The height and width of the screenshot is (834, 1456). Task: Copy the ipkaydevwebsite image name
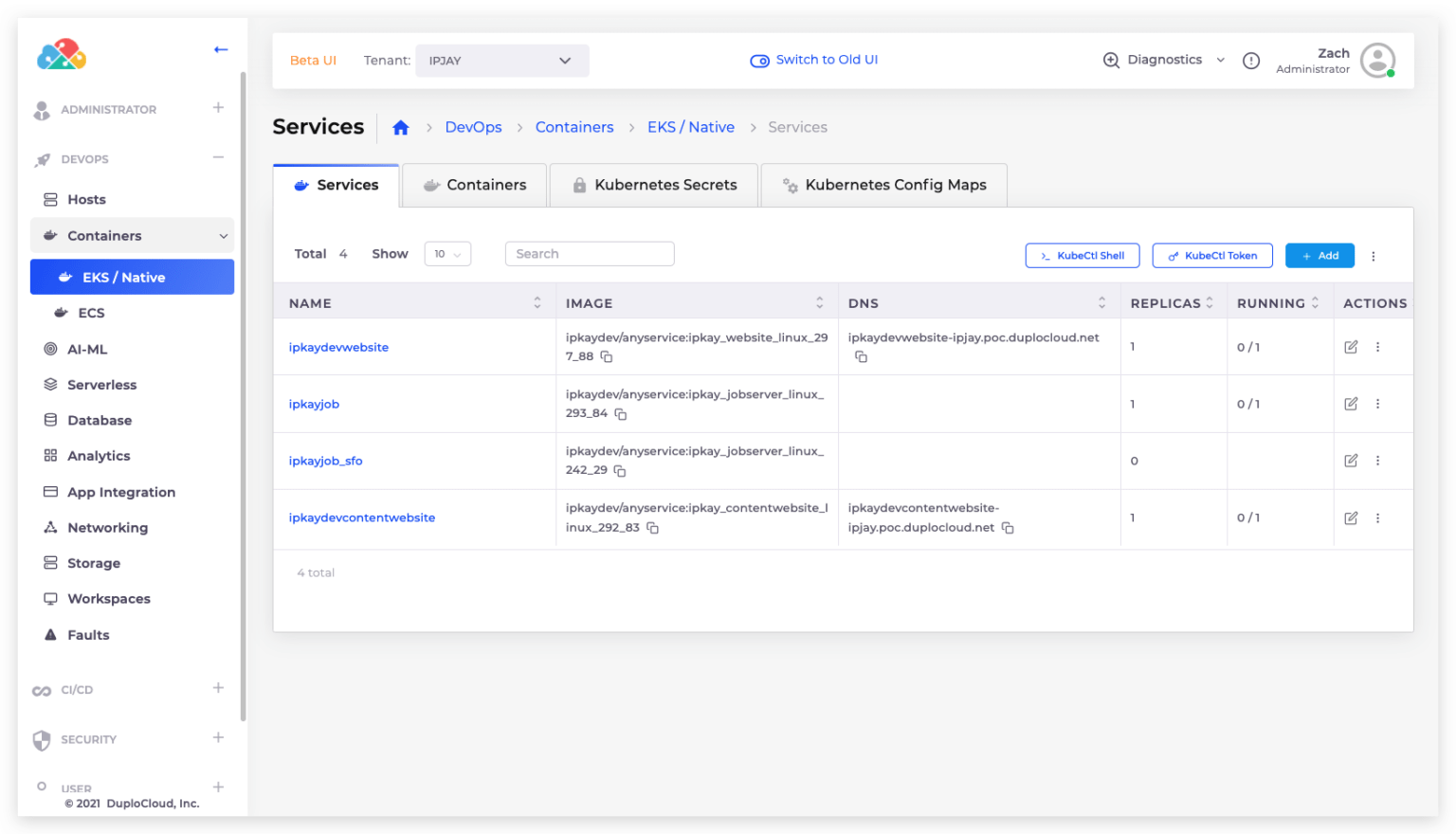point(607,357)
